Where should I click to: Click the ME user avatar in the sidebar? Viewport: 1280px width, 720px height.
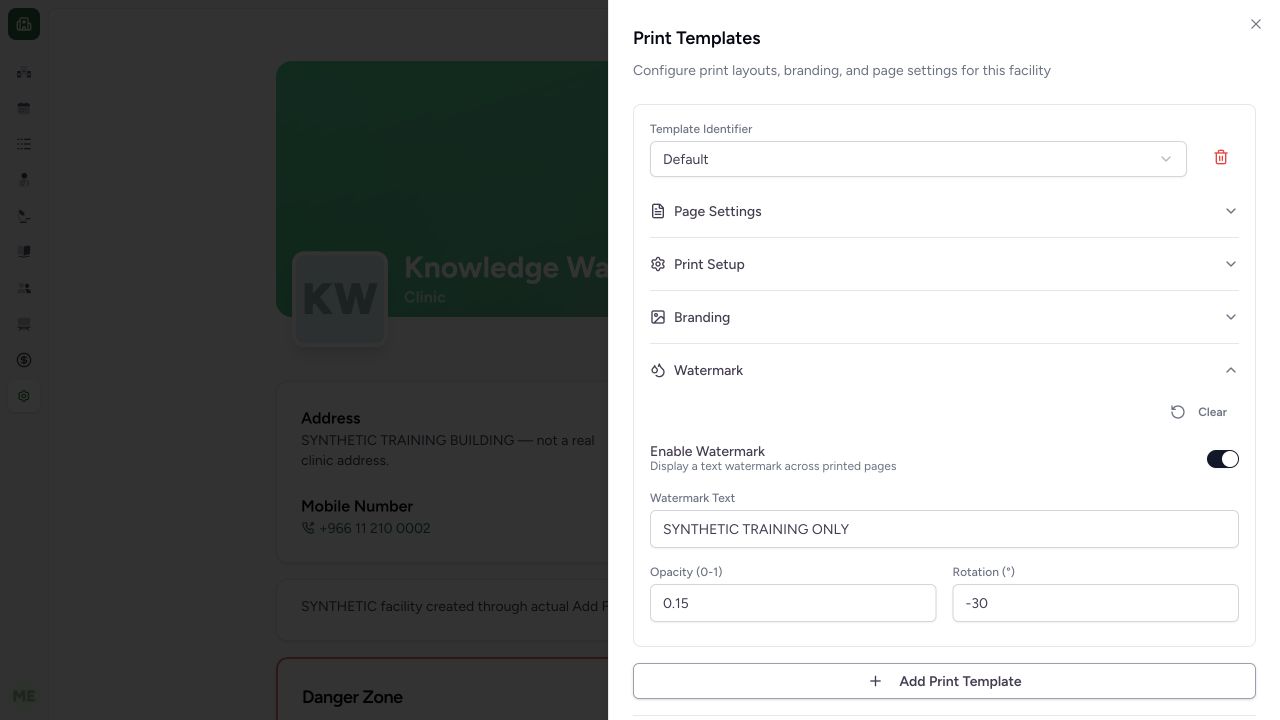tap(24, 696)
